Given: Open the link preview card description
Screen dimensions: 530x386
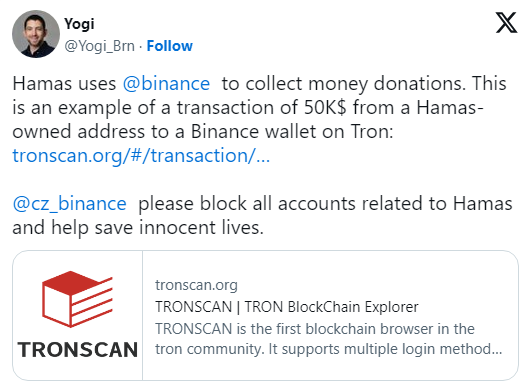Looking at the screenshot, I should tap(329, 339).
